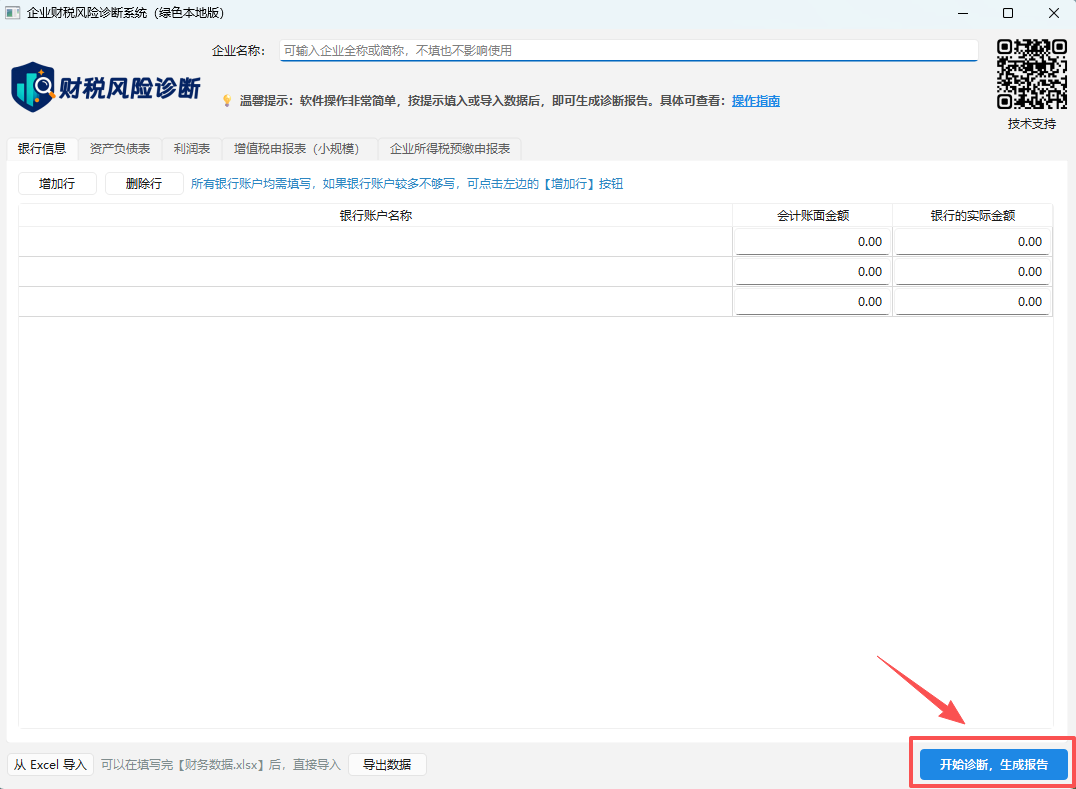Edit second row 会计账面金额 value
The width and height of the screenshot is (1076, 789).
(x=812, y=272)
